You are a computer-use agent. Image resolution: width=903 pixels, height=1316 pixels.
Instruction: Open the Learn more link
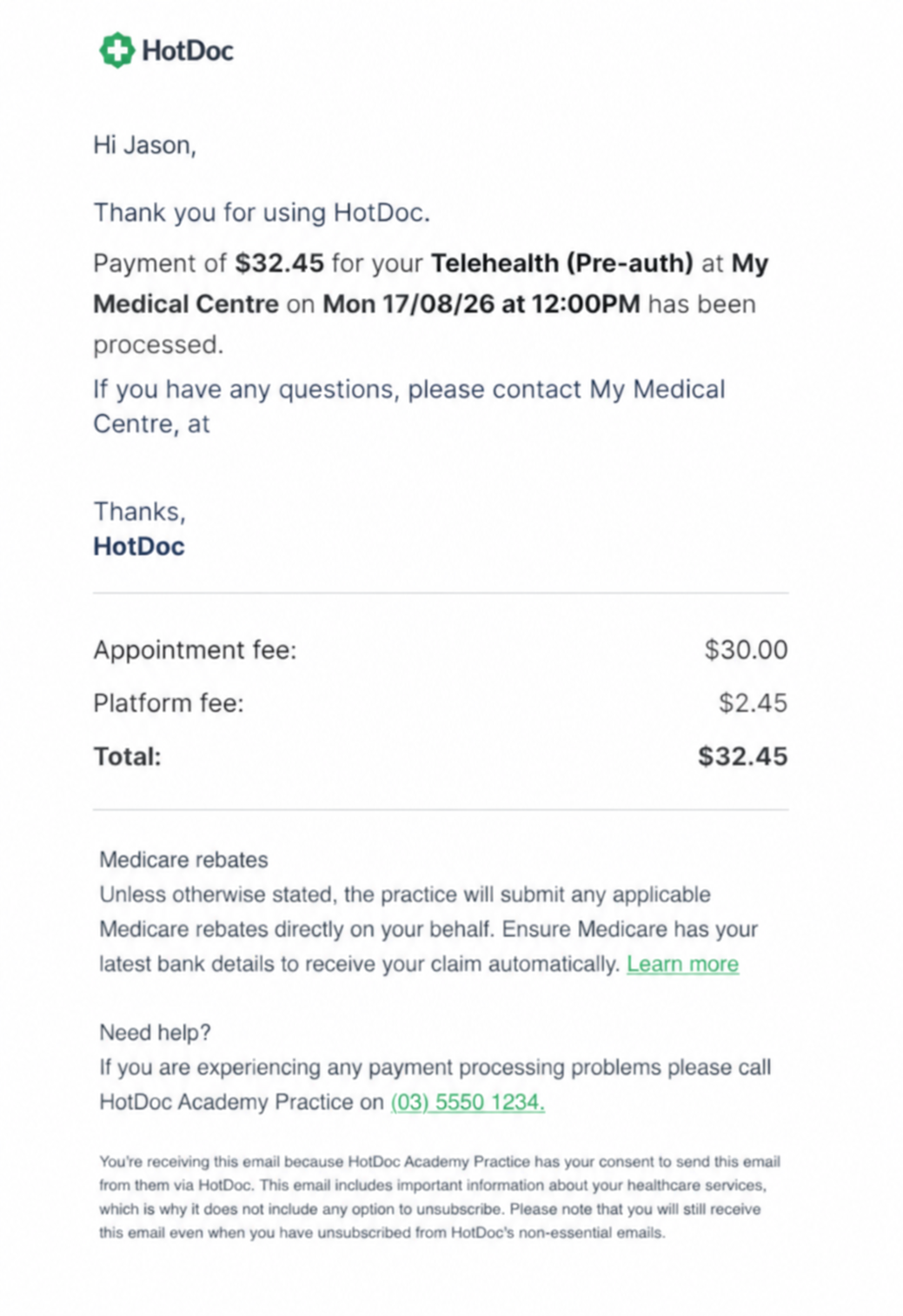click(682, 964)
